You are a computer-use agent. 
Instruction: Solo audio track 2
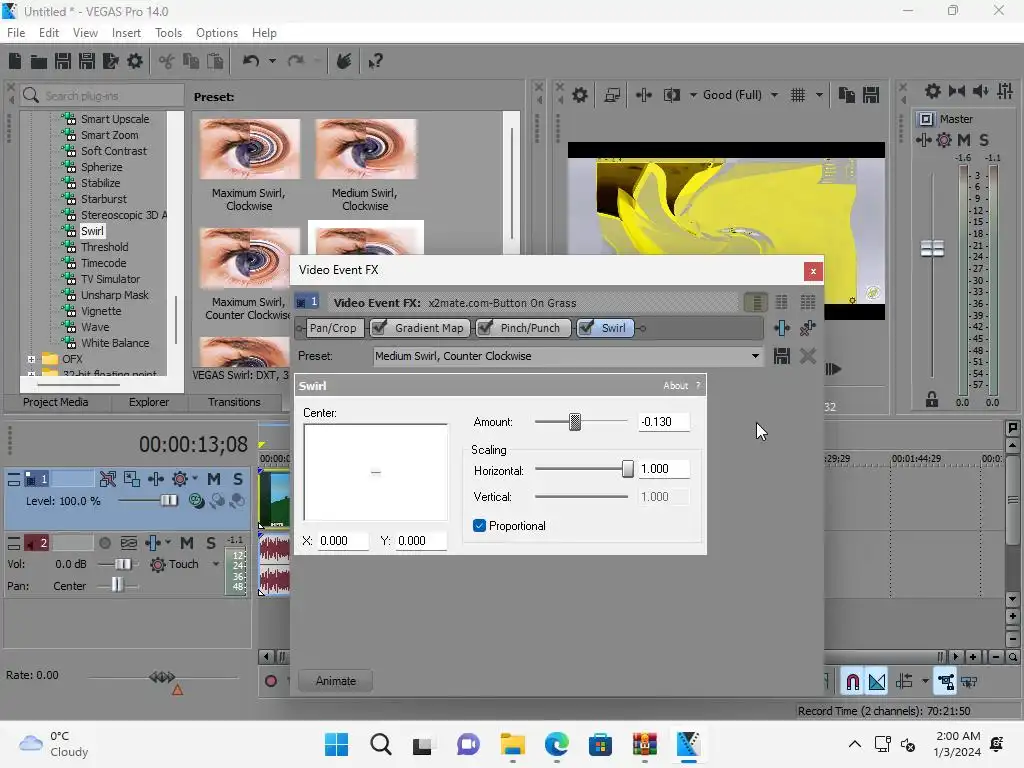210,543
